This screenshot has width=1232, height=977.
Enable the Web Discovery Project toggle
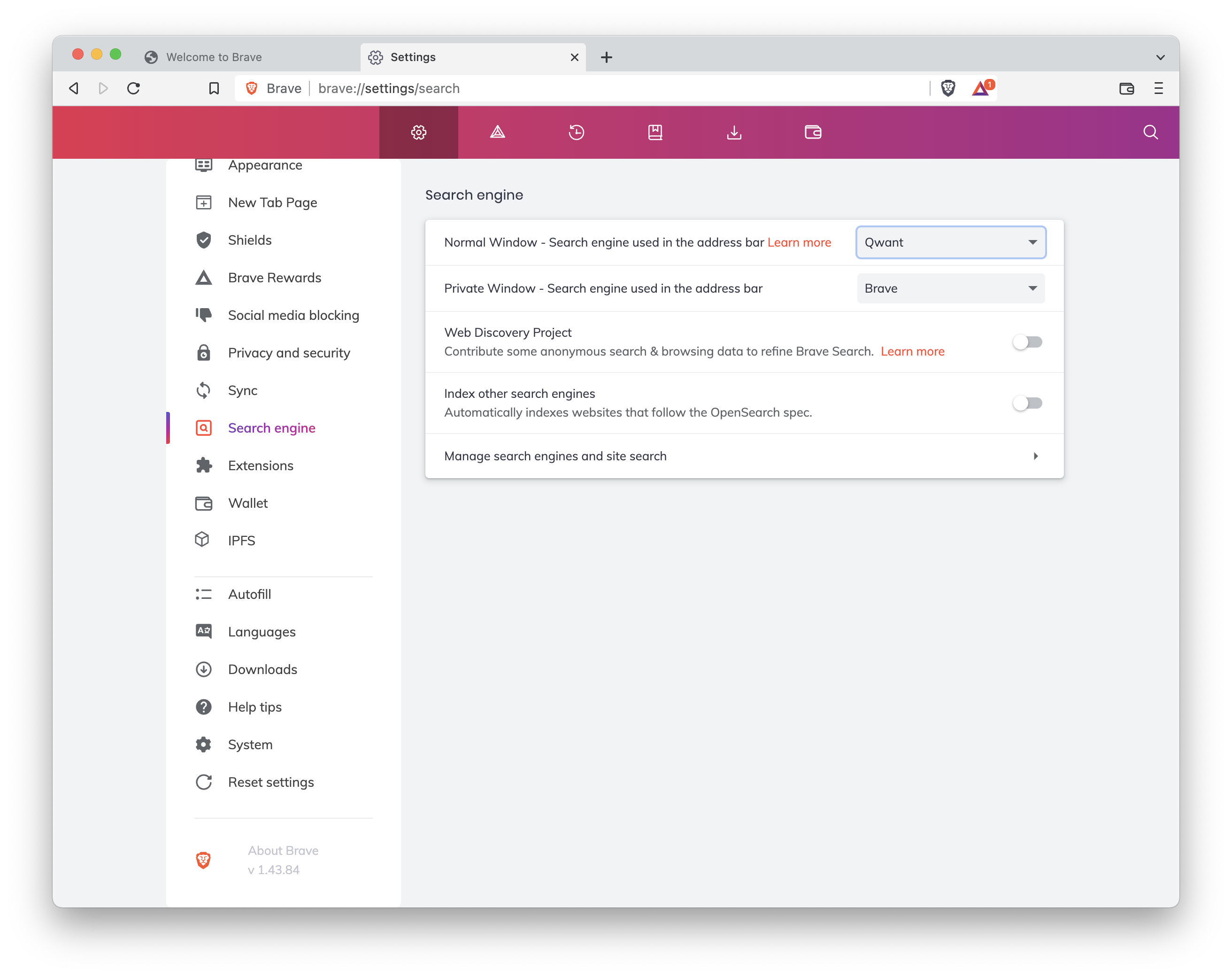coord(1027,342)
